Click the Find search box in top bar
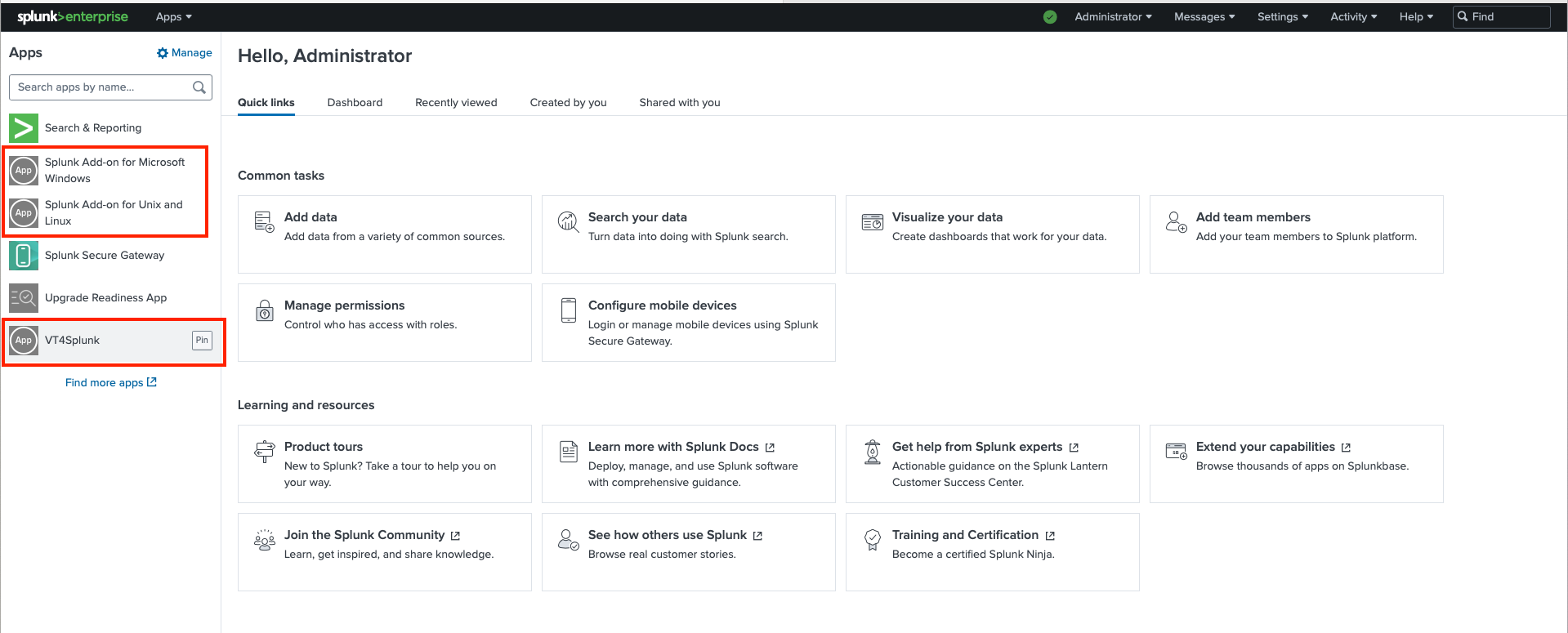 [x=1501, y=17]
